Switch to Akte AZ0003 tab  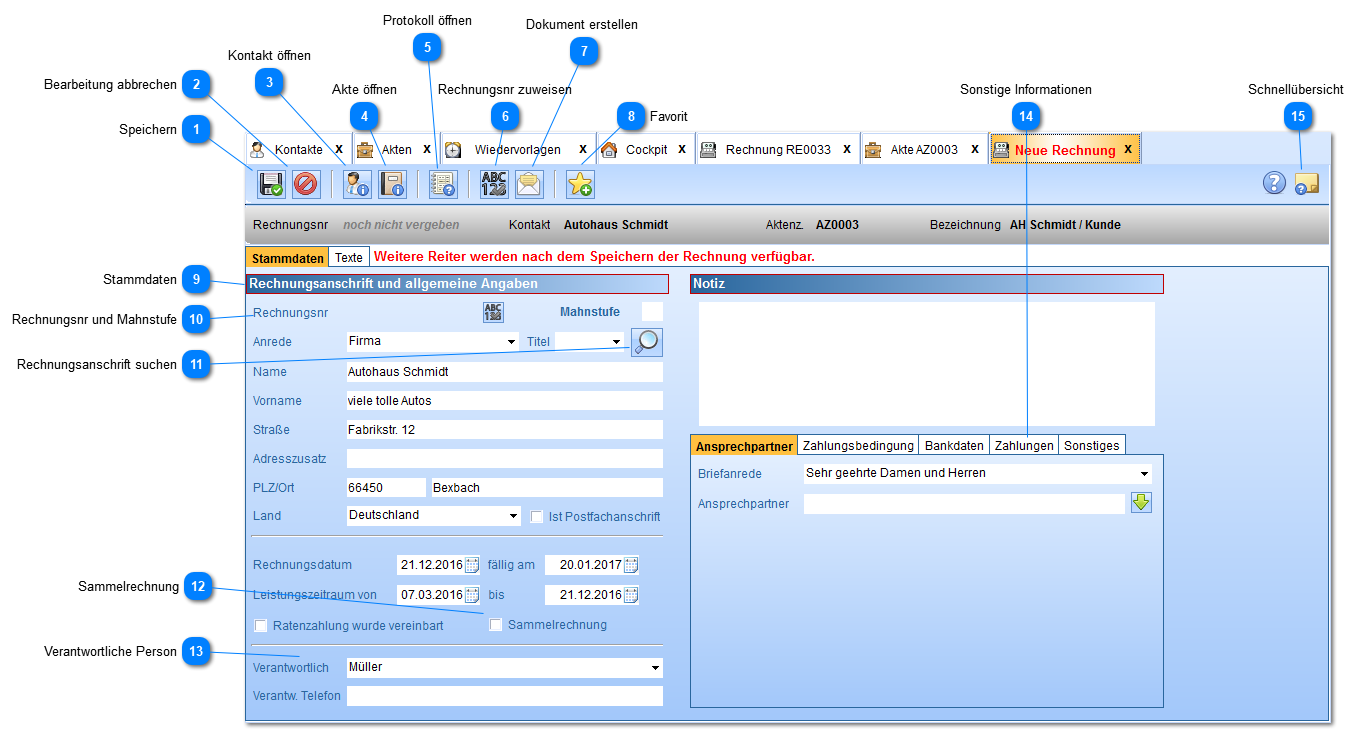pos(924,149)
